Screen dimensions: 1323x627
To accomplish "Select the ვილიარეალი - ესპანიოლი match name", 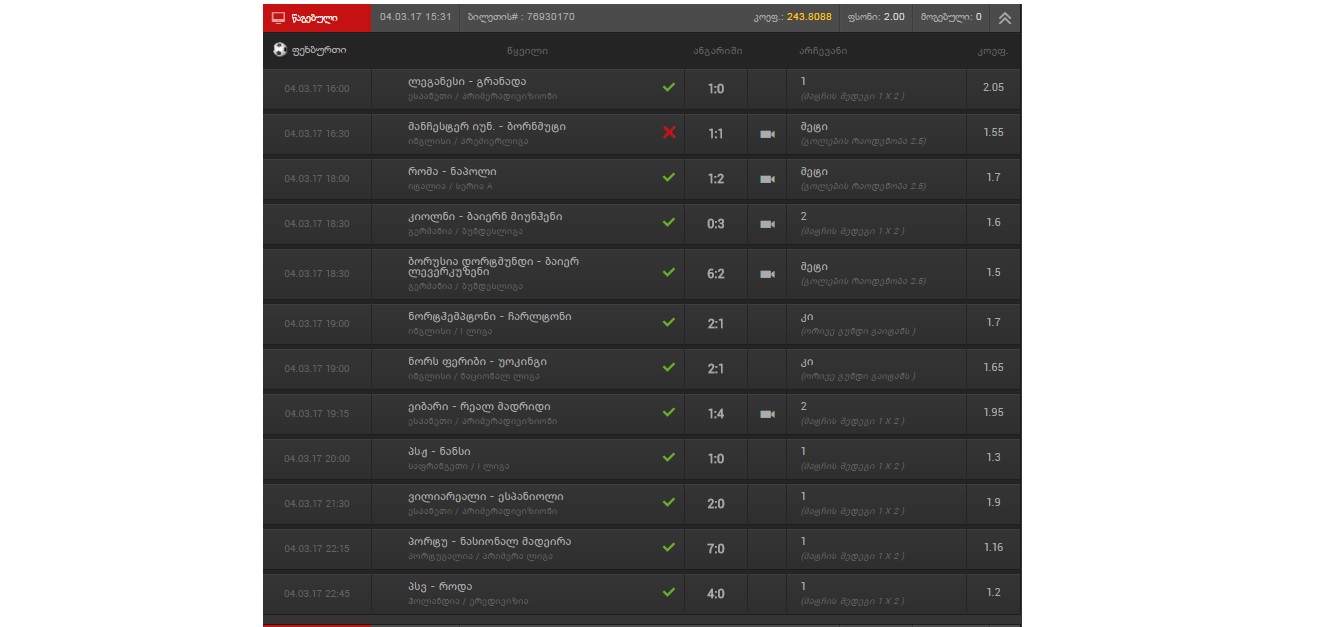I will tap(486, 497).
